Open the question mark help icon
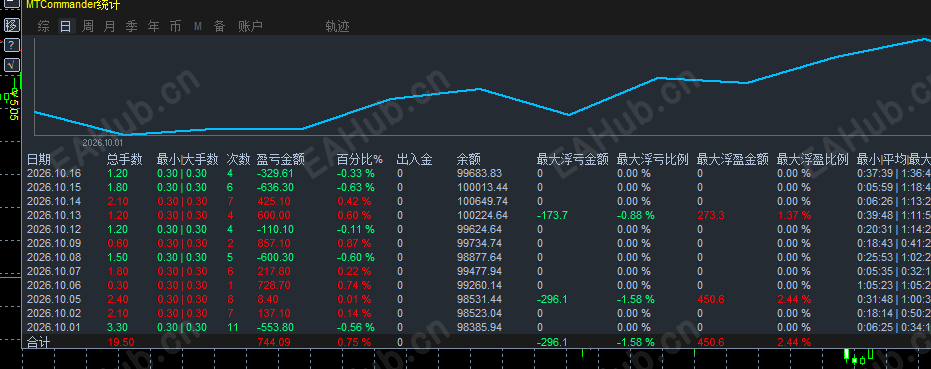Image resolution: width=931 pixels, height=369 pixels. (x=11, y=45)
